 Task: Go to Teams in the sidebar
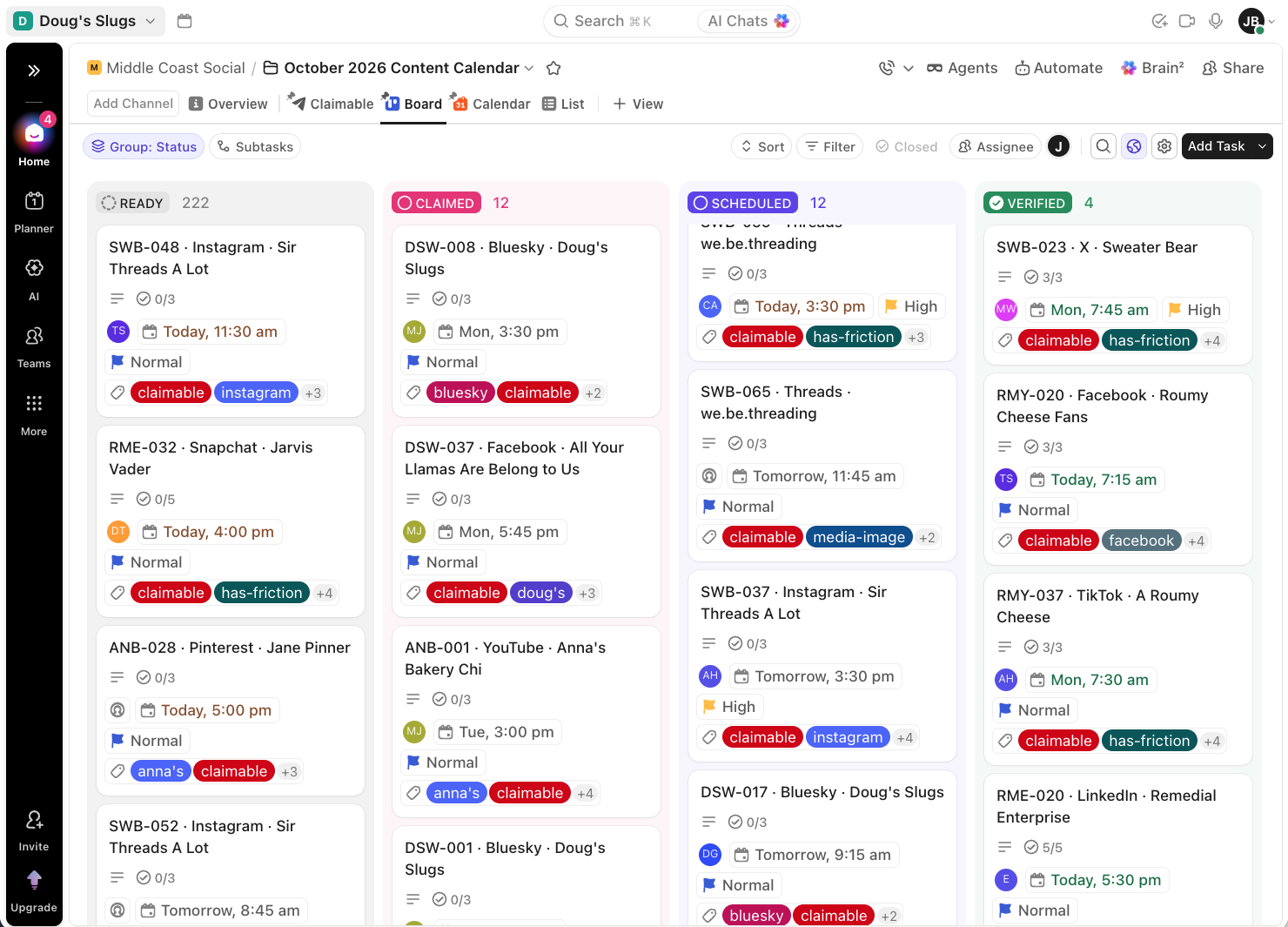[34, 347]
